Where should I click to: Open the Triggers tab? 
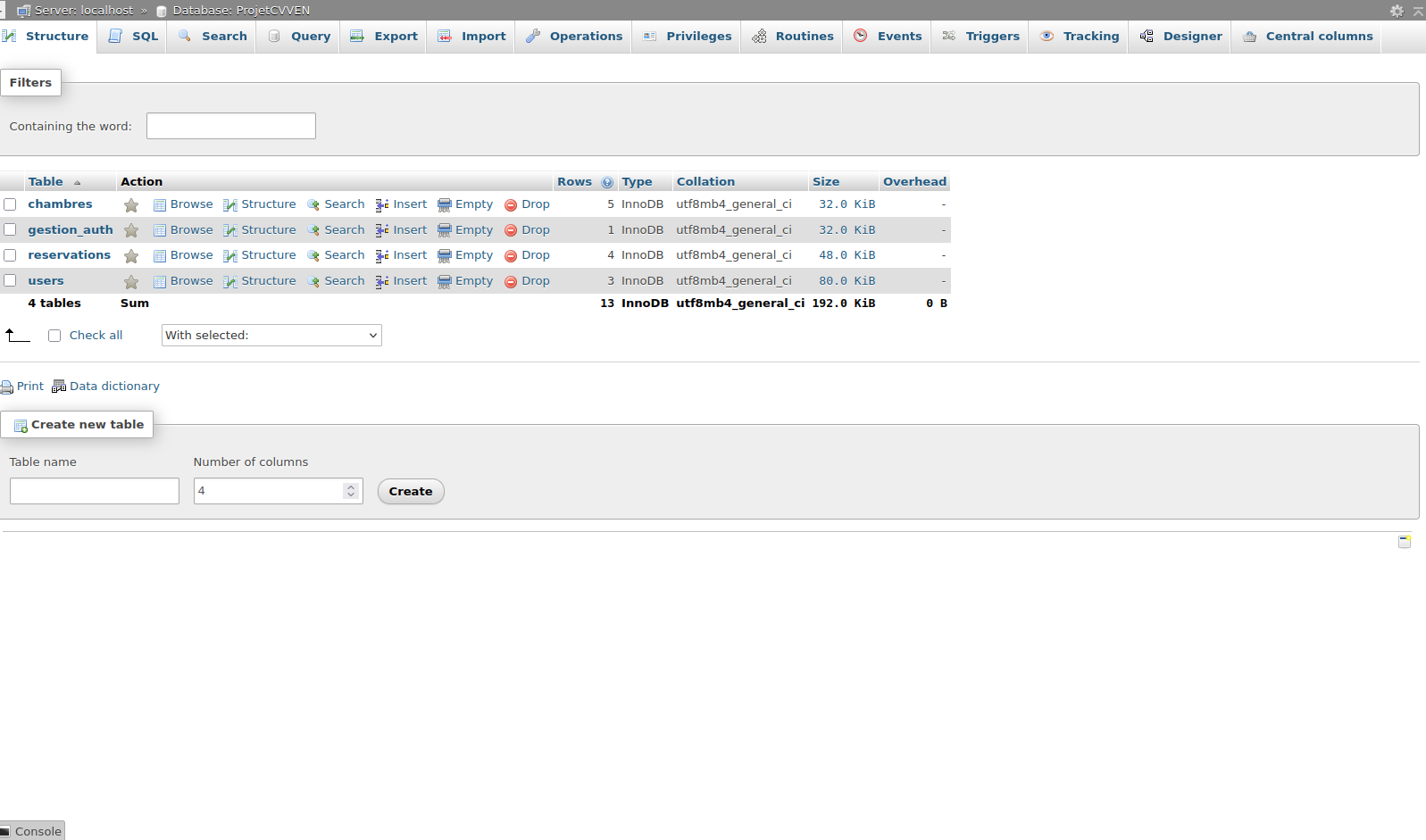pyautogui.click(x=980, y=37)
